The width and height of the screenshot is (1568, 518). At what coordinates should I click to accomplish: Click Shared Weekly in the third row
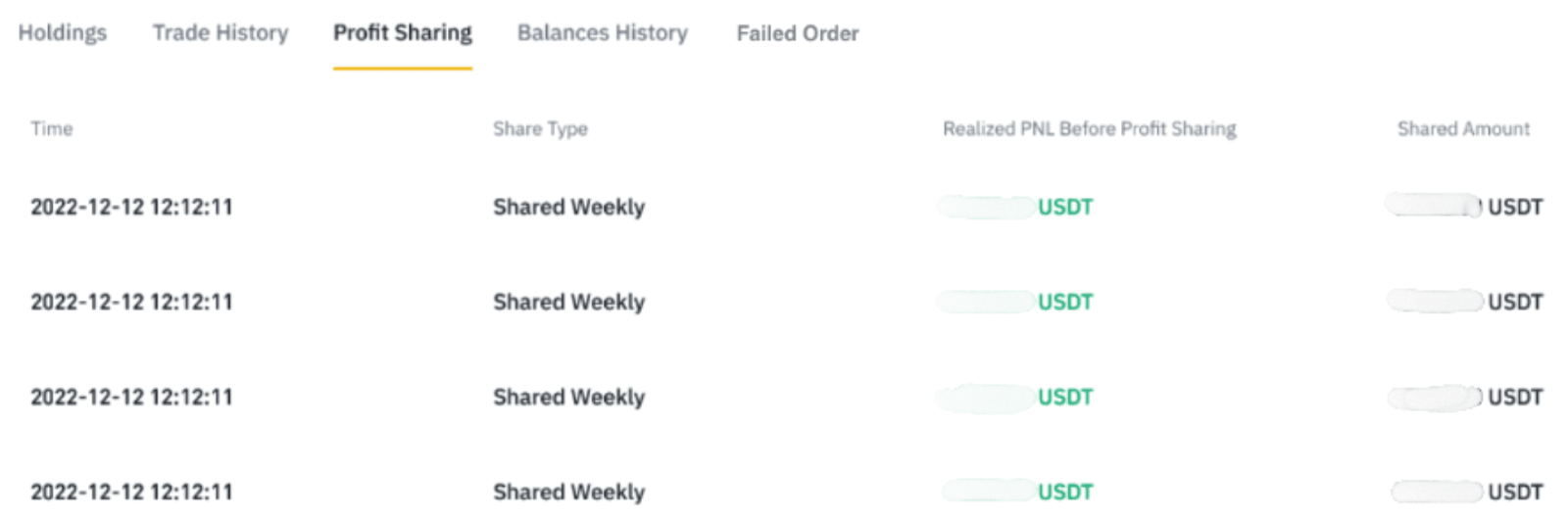pos(568,397)
